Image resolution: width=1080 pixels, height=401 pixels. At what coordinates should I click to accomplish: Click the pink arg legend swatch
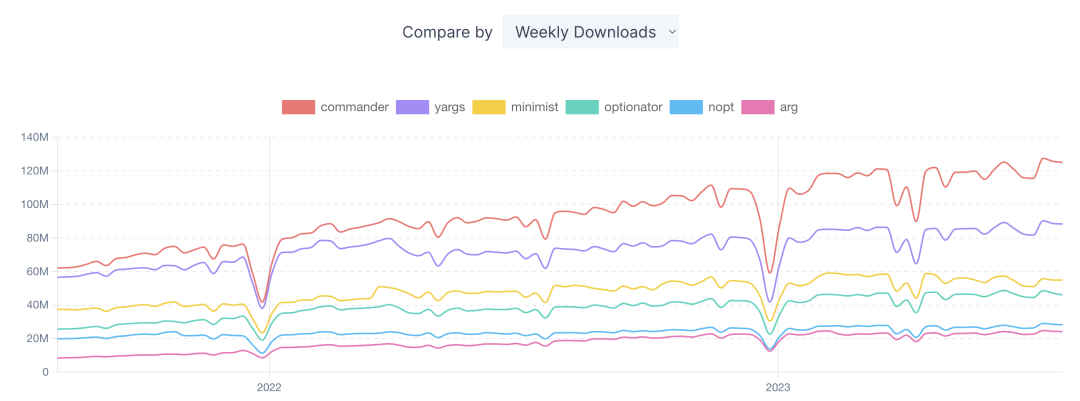[758, 107]
